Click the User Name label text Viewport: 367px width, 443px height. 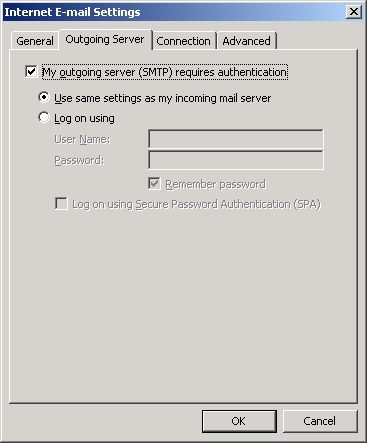tap(82, 139)
